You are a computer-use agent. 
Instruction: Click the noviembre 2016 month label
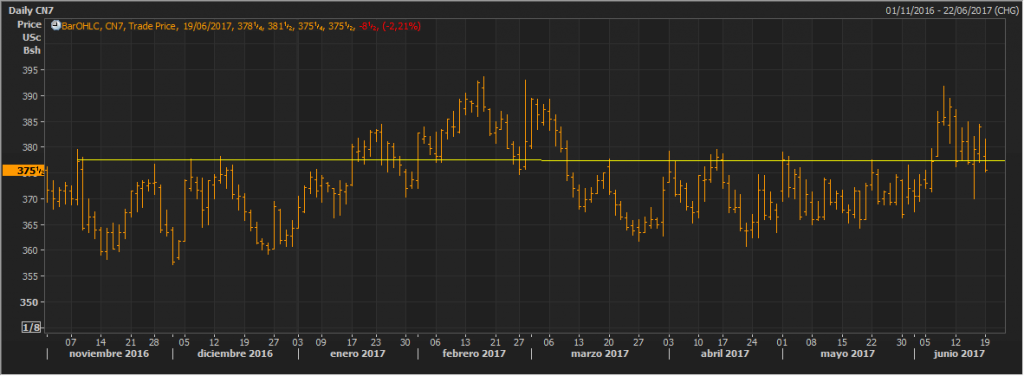(x=108, y=353)
